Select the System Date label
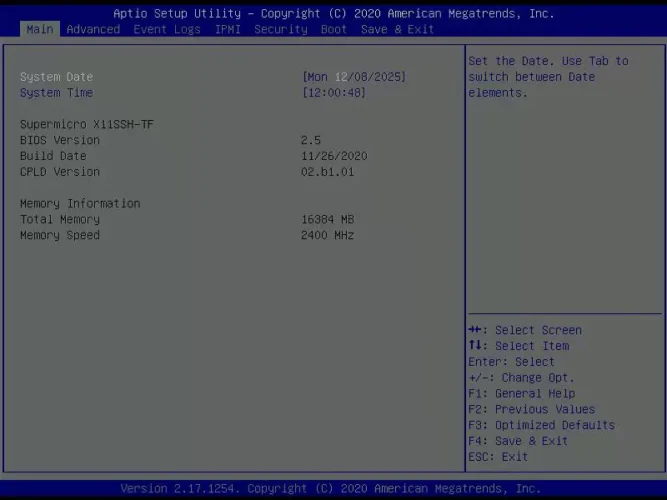Viewport: 667px width, 500px height. (57, 77)
